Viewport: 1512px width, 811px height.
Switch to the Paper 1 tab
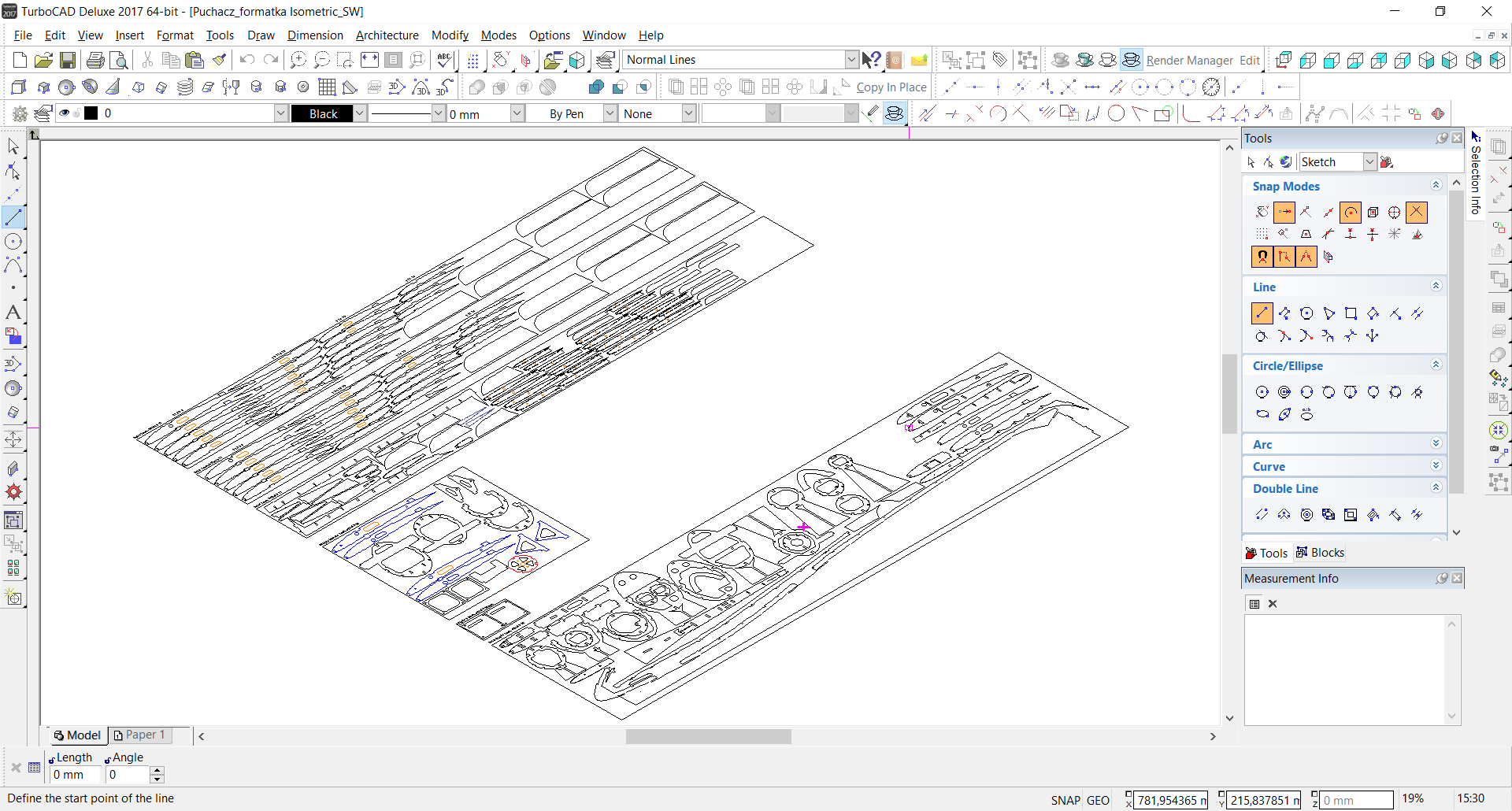pyautogui.click(x=140, y=735)
